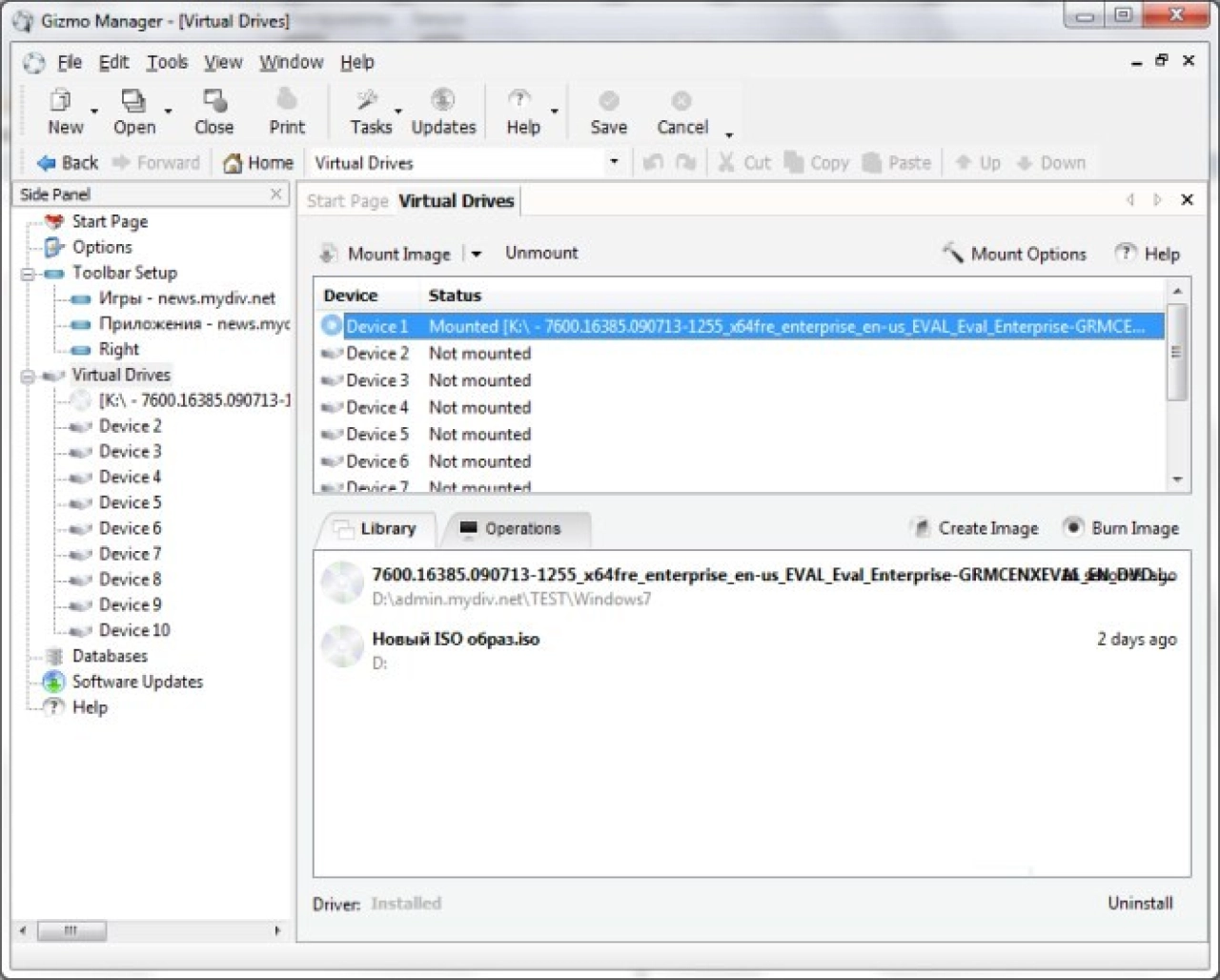Viewport: 1220px width, 980px height.
Task: Expand the Help toolbar dropdown arrow
Action: [x=554, y=111]
